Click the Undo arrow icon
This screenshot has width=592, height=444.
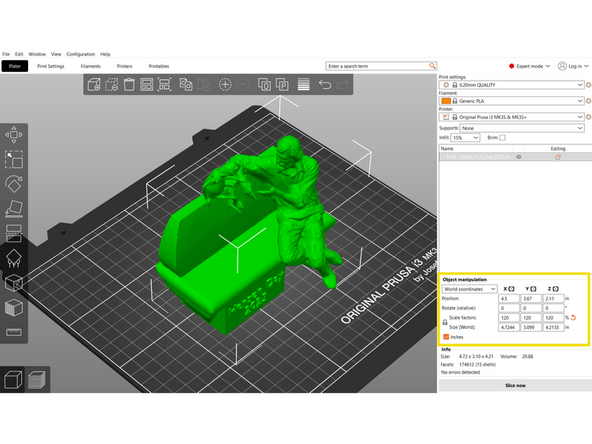click(325, 84)
